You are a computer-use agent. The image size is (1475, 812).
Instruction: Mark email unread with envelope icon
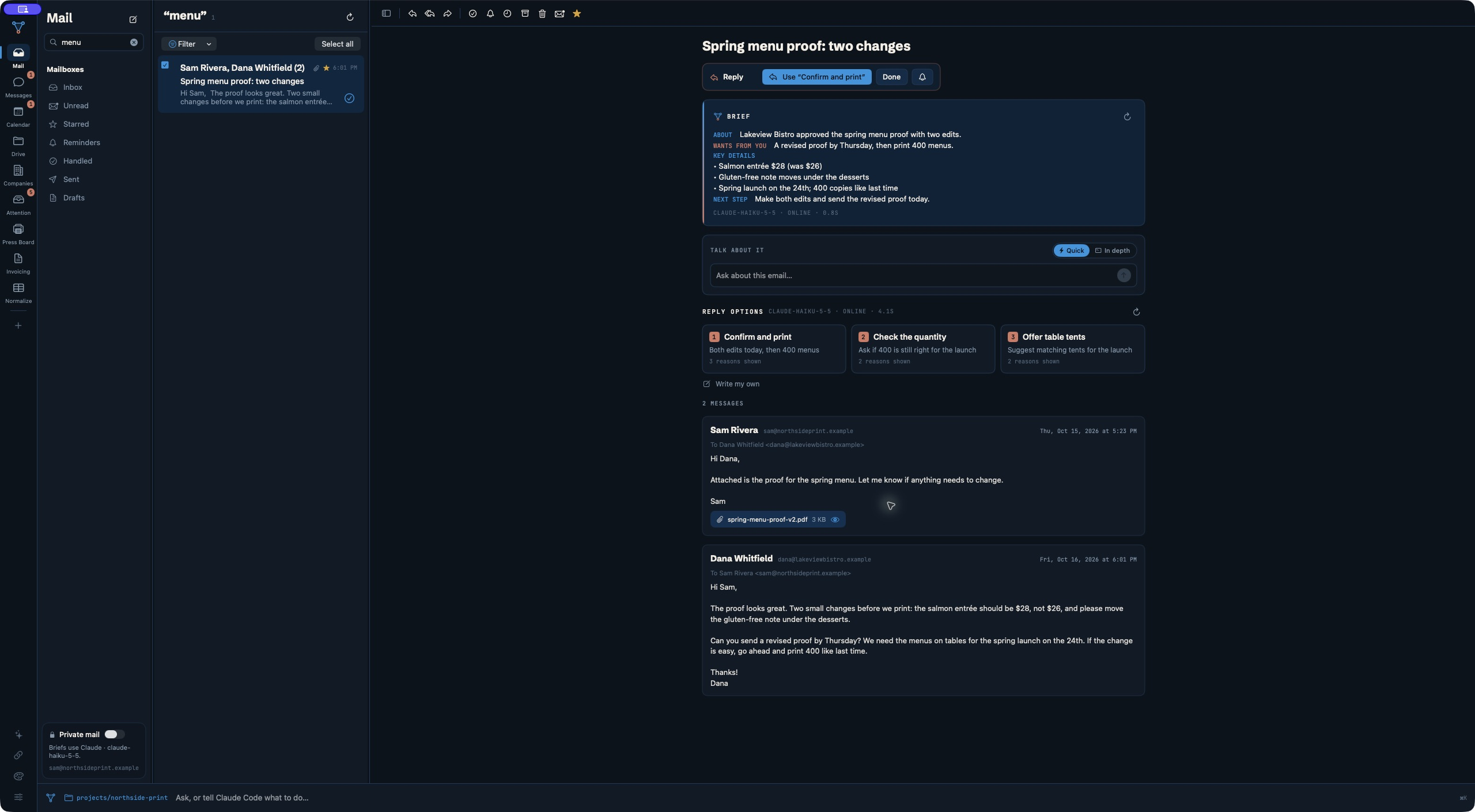coord(559,13)
